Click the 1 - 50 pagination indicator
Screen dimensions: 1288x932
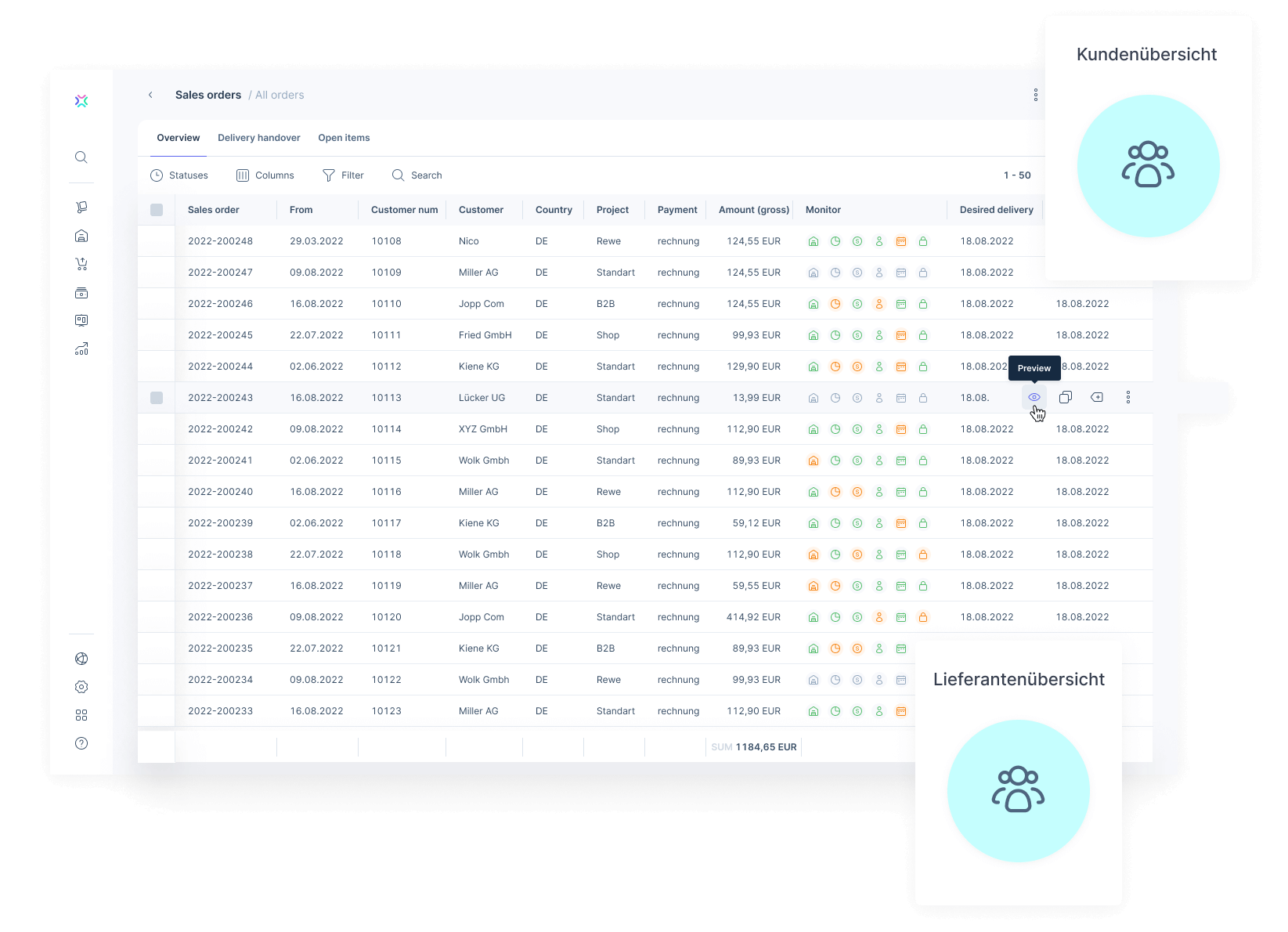coord(1017,175)
